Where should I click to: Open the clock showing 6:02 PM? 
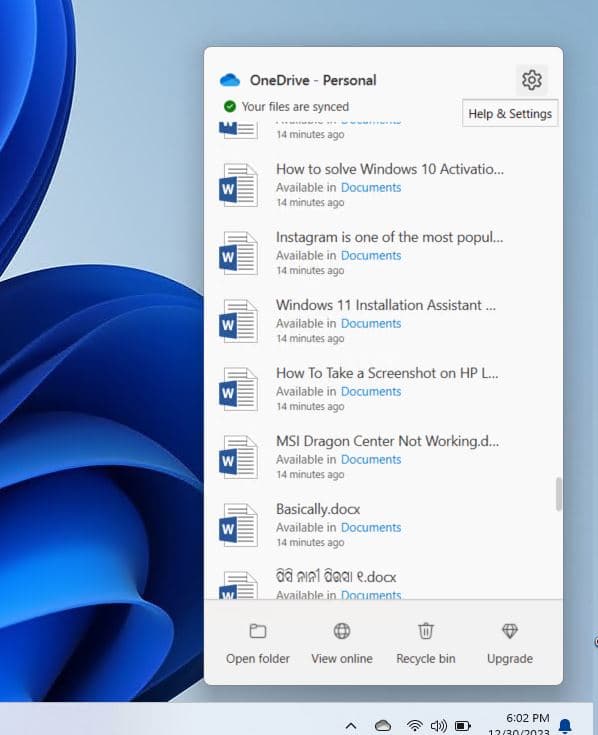click(527, 718)
